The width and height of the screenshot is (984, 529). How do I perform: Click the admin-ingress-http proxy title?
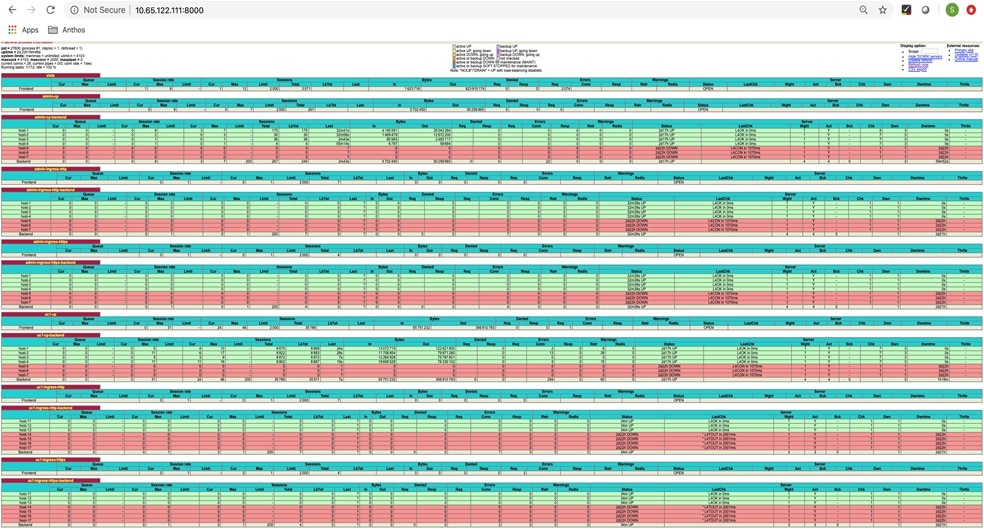(50, 169)
